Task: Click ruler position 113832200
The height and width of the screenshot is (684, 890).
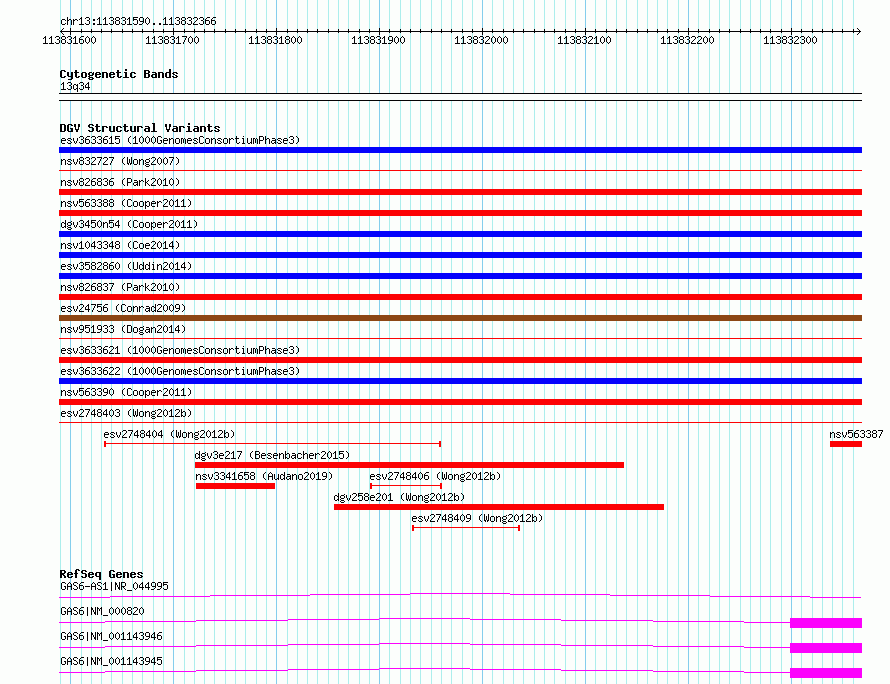Action: click(687, 40)
